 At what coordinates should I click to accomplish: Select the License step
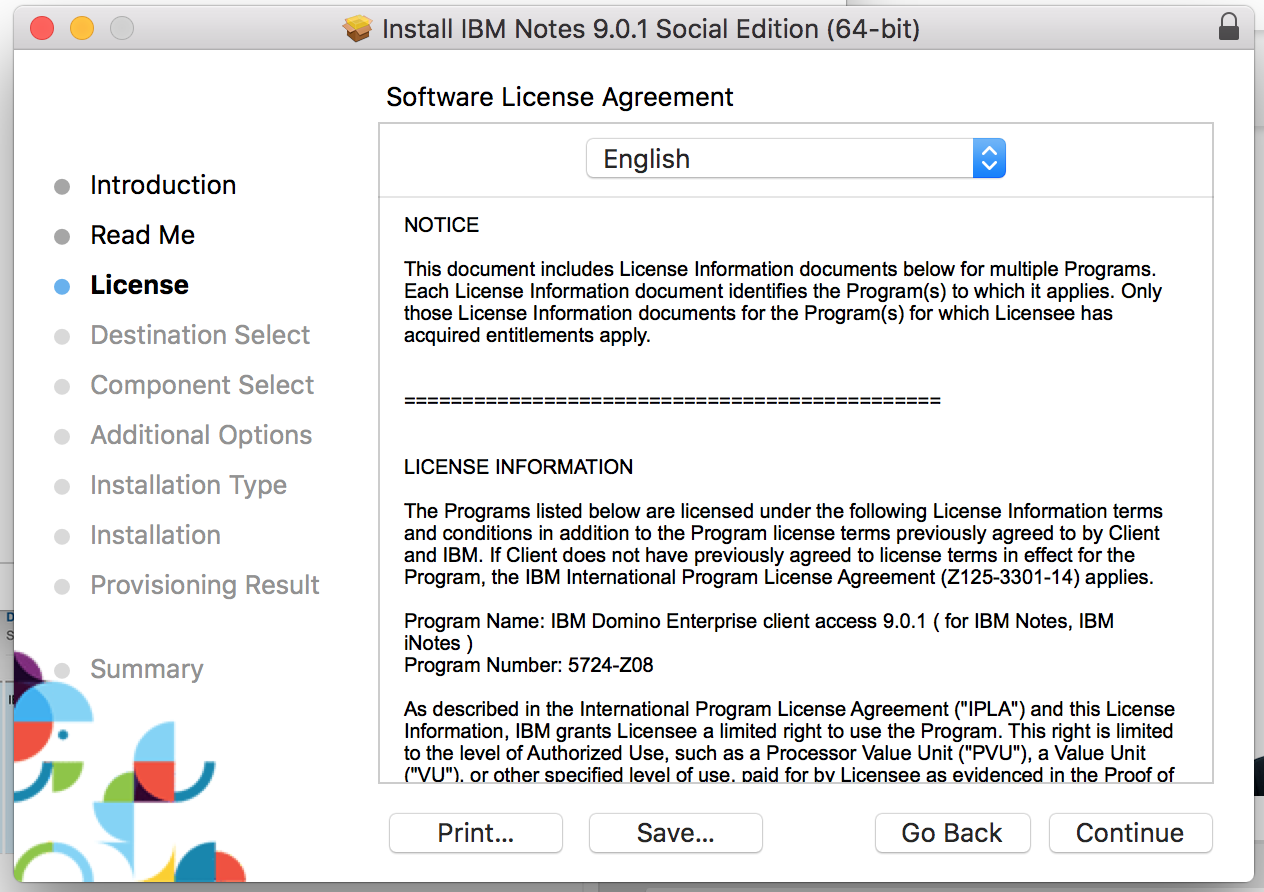(139, 285)
